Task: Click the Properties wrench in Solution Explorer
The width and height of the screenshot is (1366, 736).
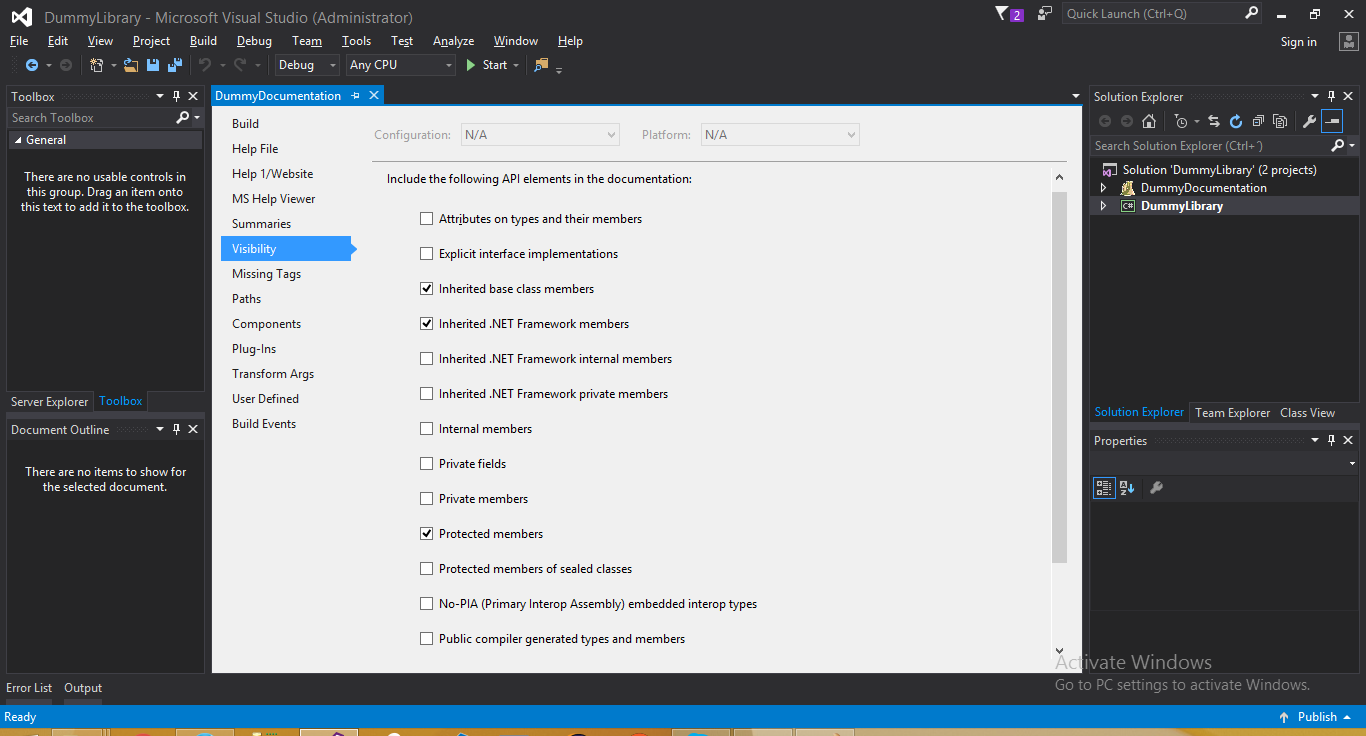Action: tap(1309, 121)
